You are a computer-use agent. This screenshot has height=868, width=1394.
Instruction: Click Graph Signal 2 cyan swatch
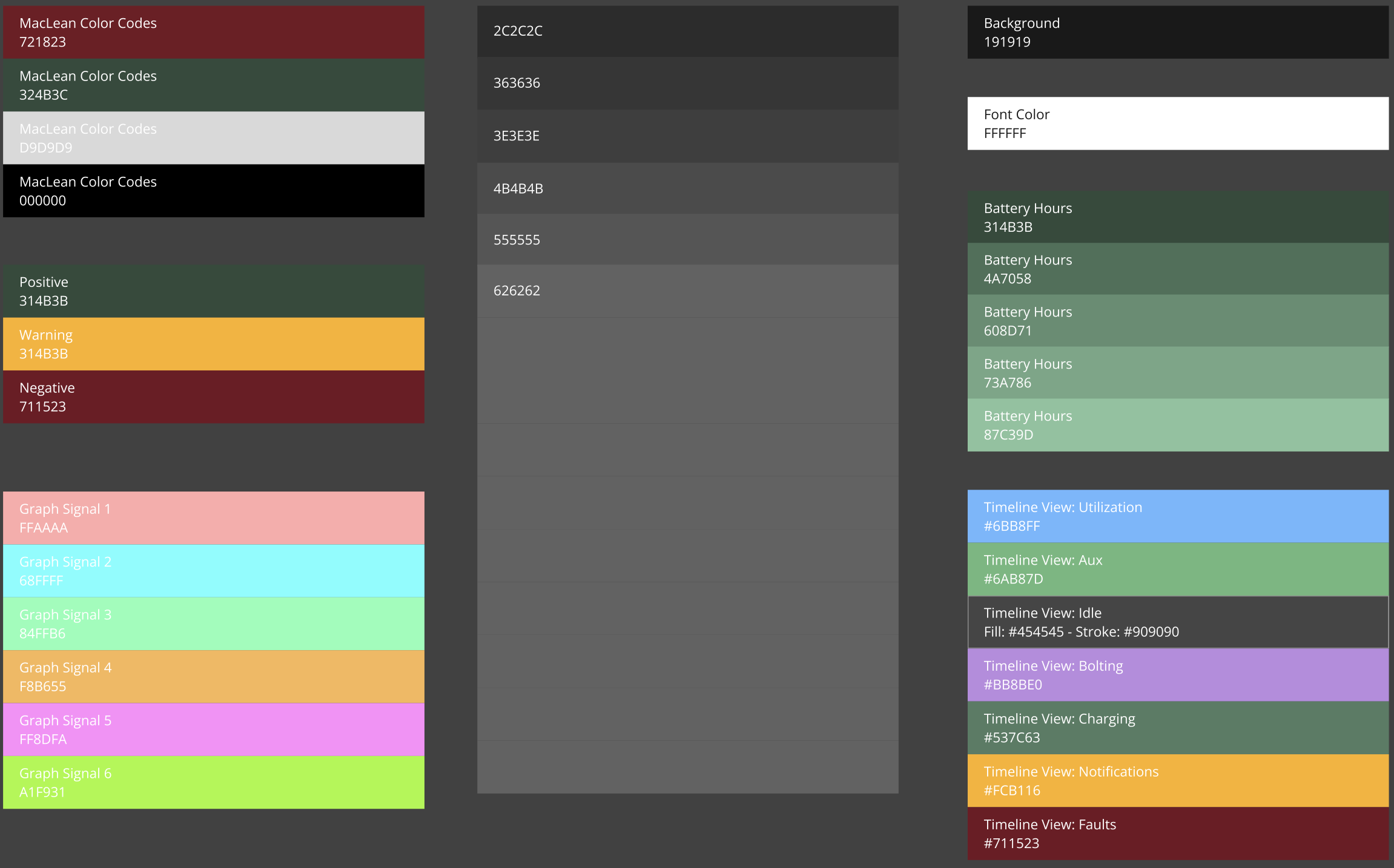coord(213,571)
